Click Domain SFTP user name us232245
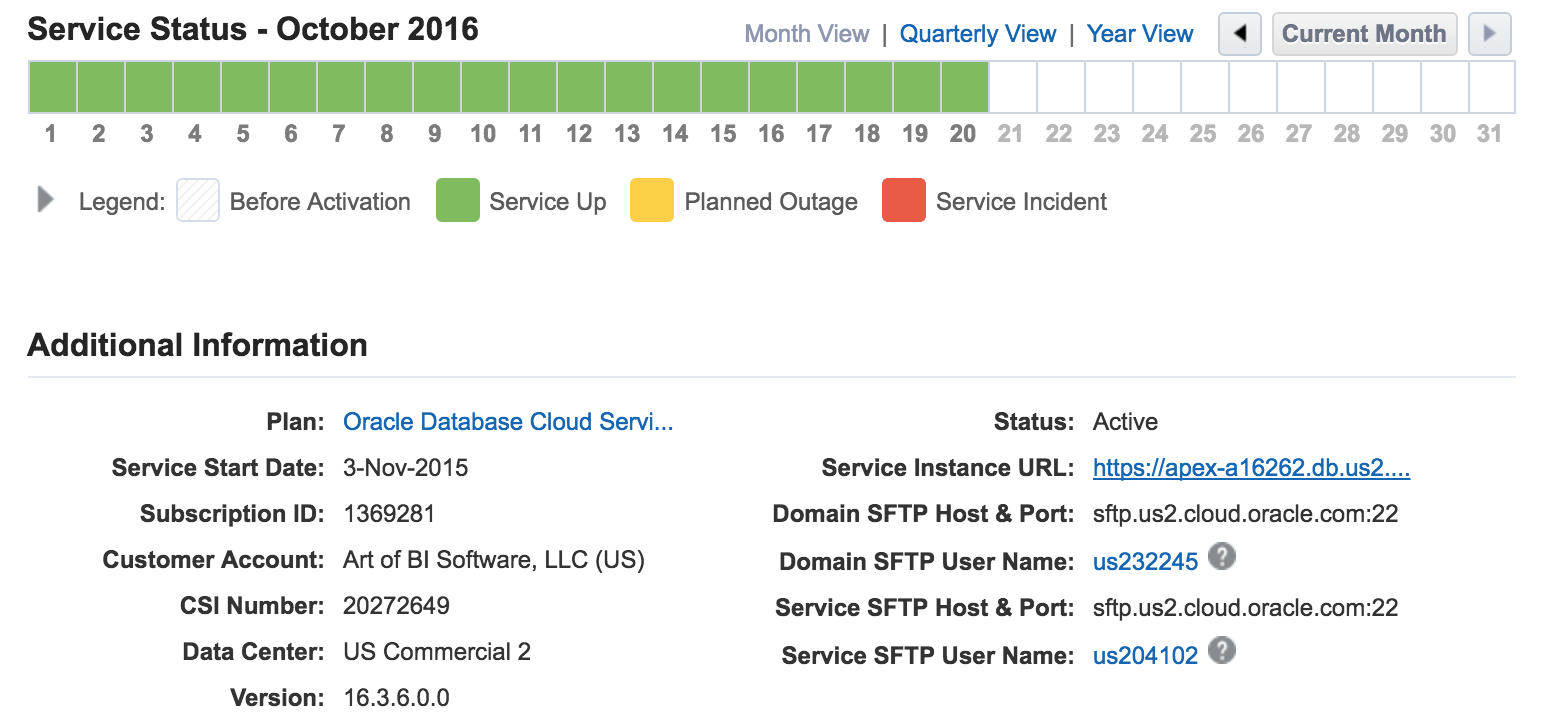Image resolution: width=1542 pixels, height=728 pixels. click(1145, 562)
